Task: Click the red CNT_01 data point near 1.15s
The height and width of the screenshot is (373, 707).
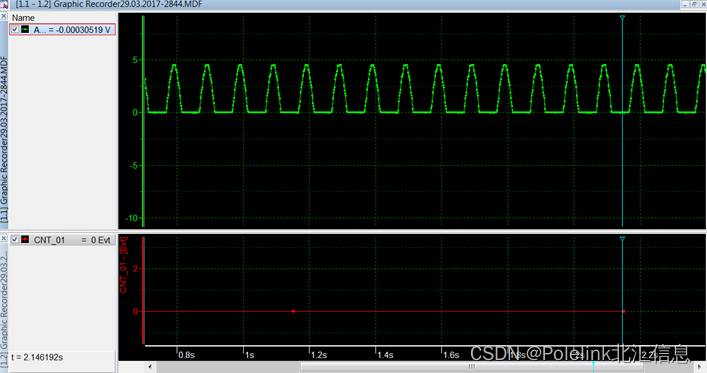Action: pos(294,311)
